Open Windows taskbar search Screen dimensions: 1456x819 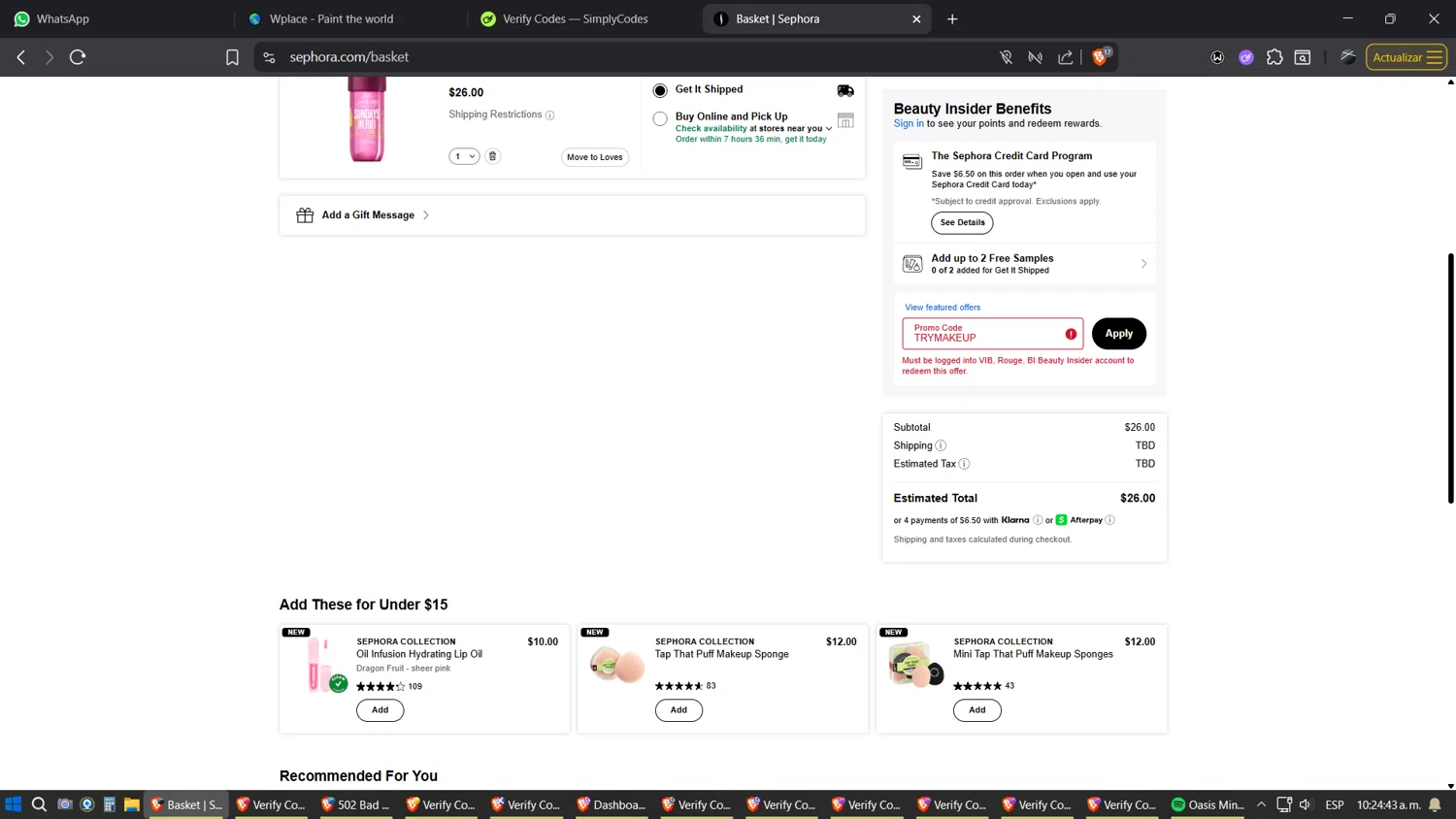click(39, 804)
